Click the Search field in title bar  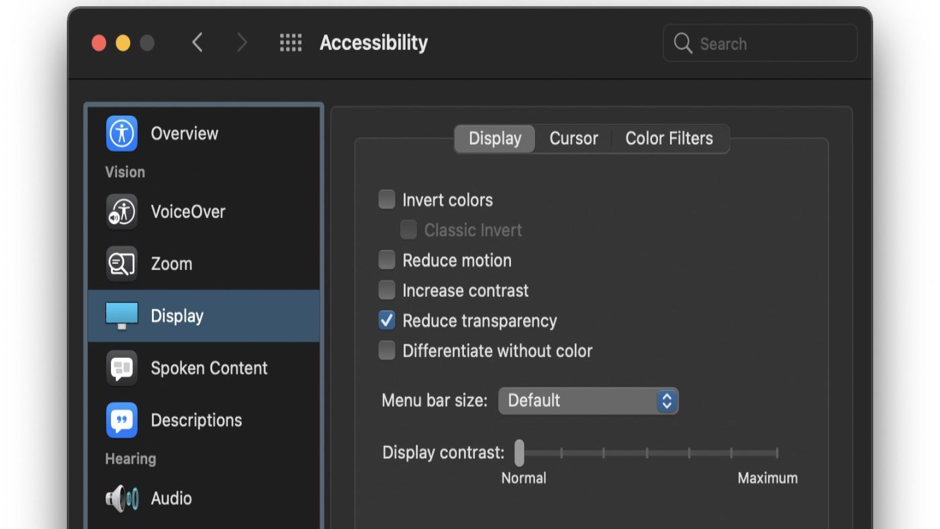point(760,44)
